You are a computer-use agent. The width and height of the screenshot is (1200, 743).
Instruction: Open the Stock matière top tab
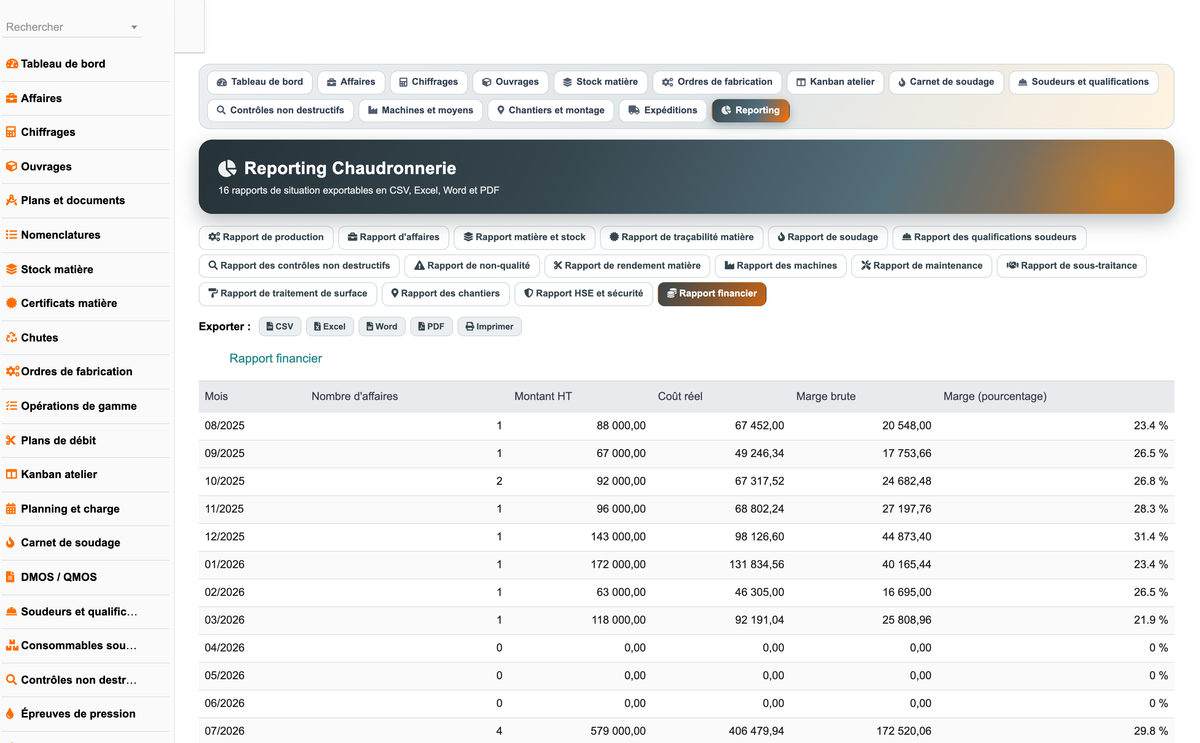coord(600,82)
